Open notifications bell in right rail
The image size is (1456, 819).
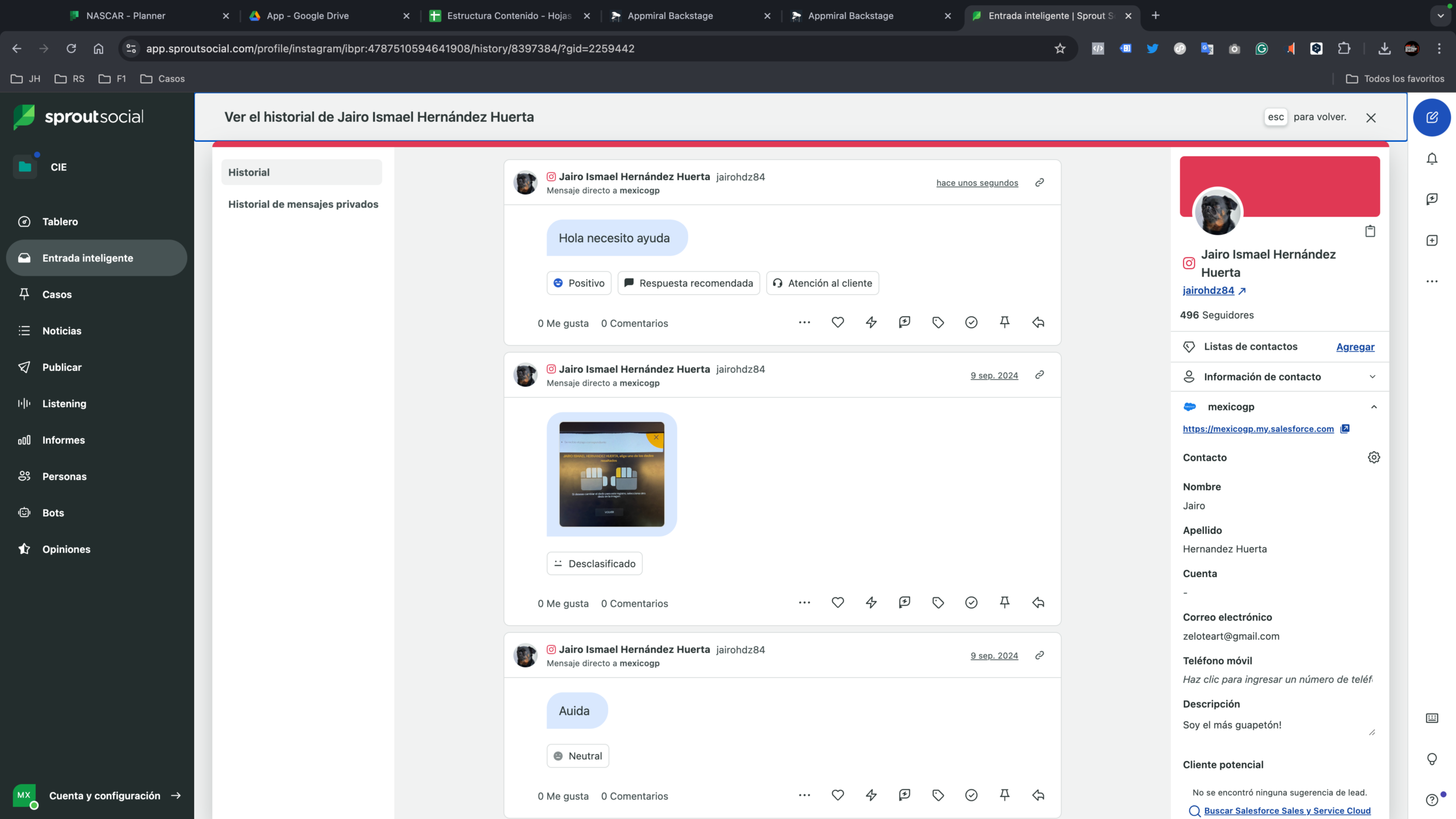[x=1432, y=159]
